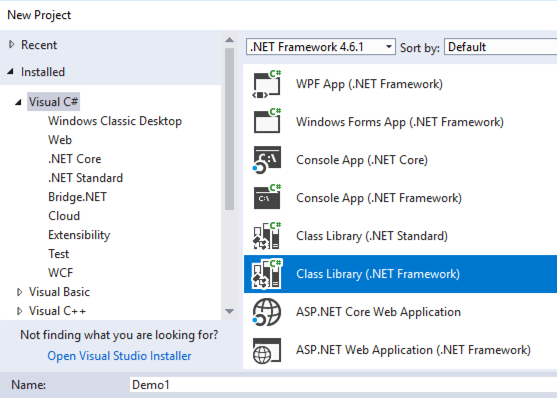Select ASP.NET Web Application (.NET Framework) icon

[267, 350]
